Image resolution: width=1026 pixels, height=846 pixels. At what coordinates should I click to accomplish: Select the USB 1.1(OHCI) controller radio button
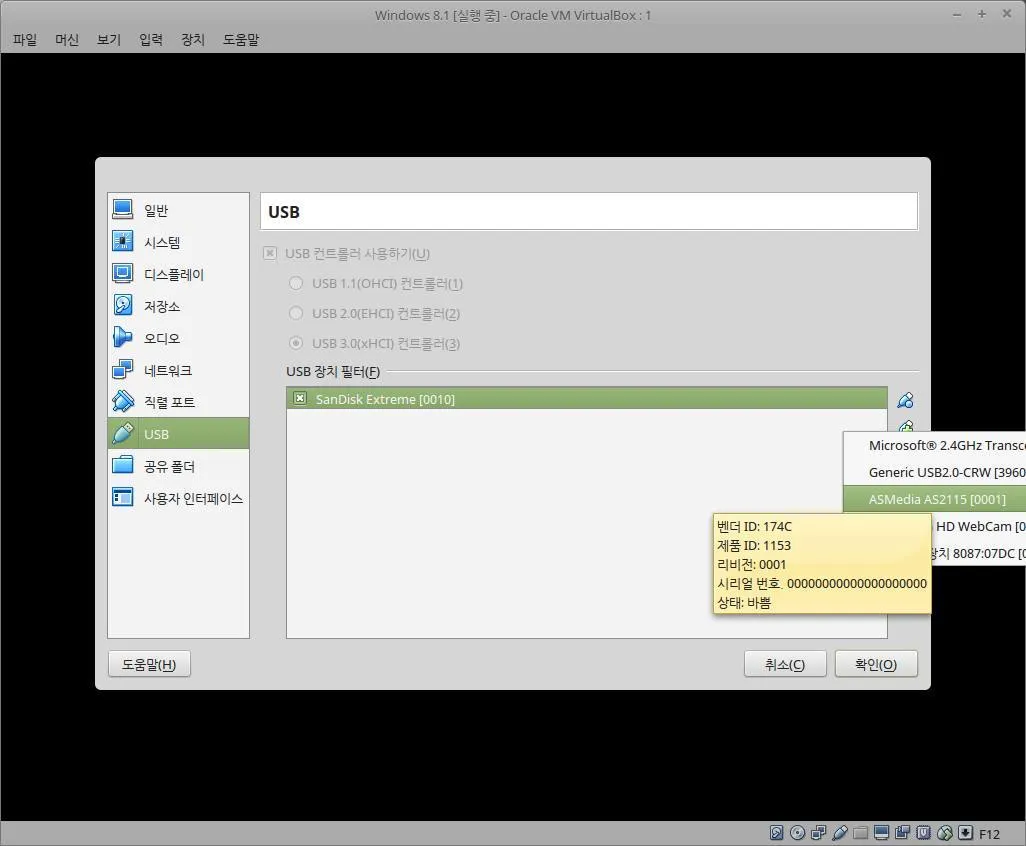[296, 283]
